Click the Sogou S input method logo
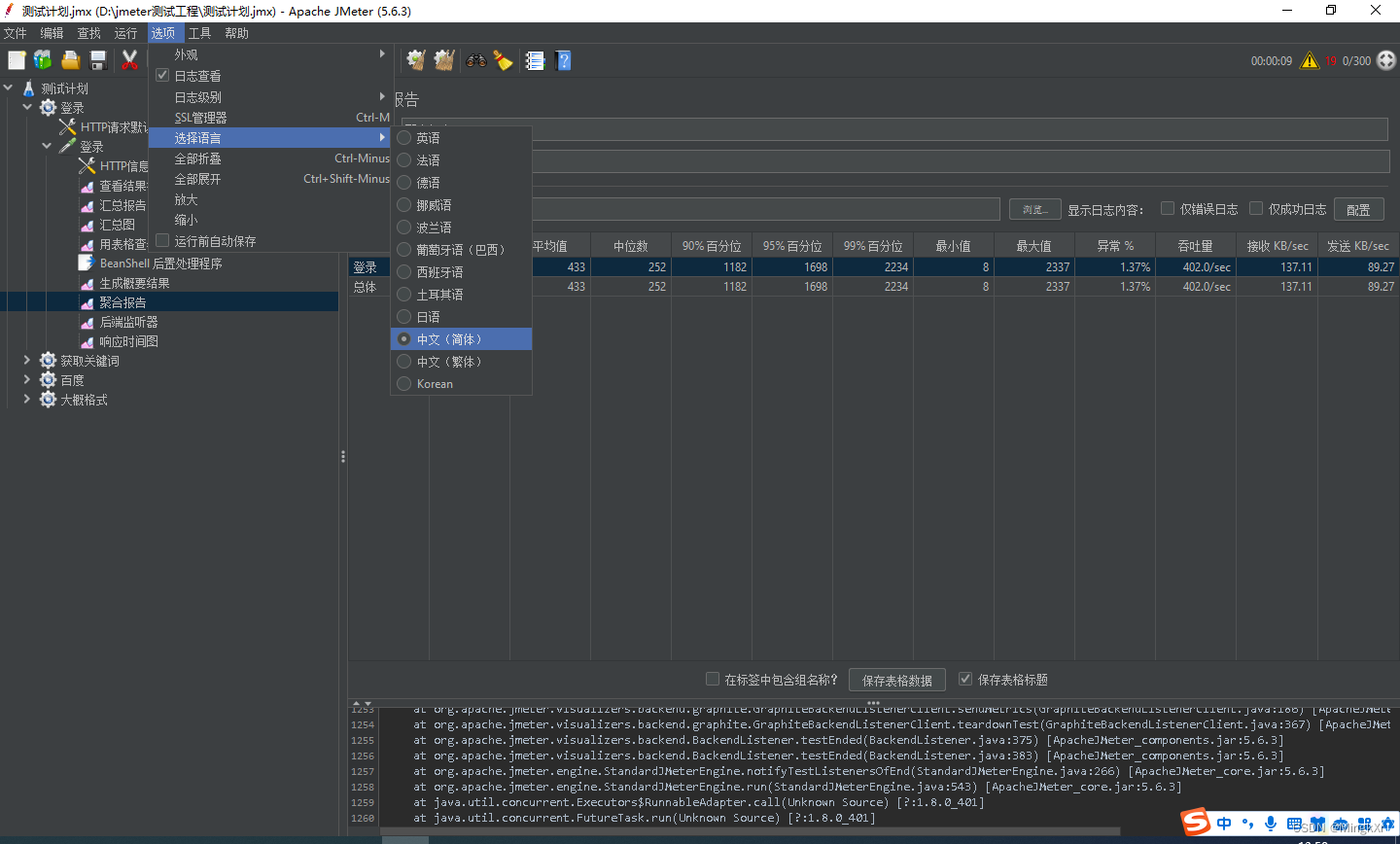This screenshot has height=844, width=1400. [x=1196, y=823]
